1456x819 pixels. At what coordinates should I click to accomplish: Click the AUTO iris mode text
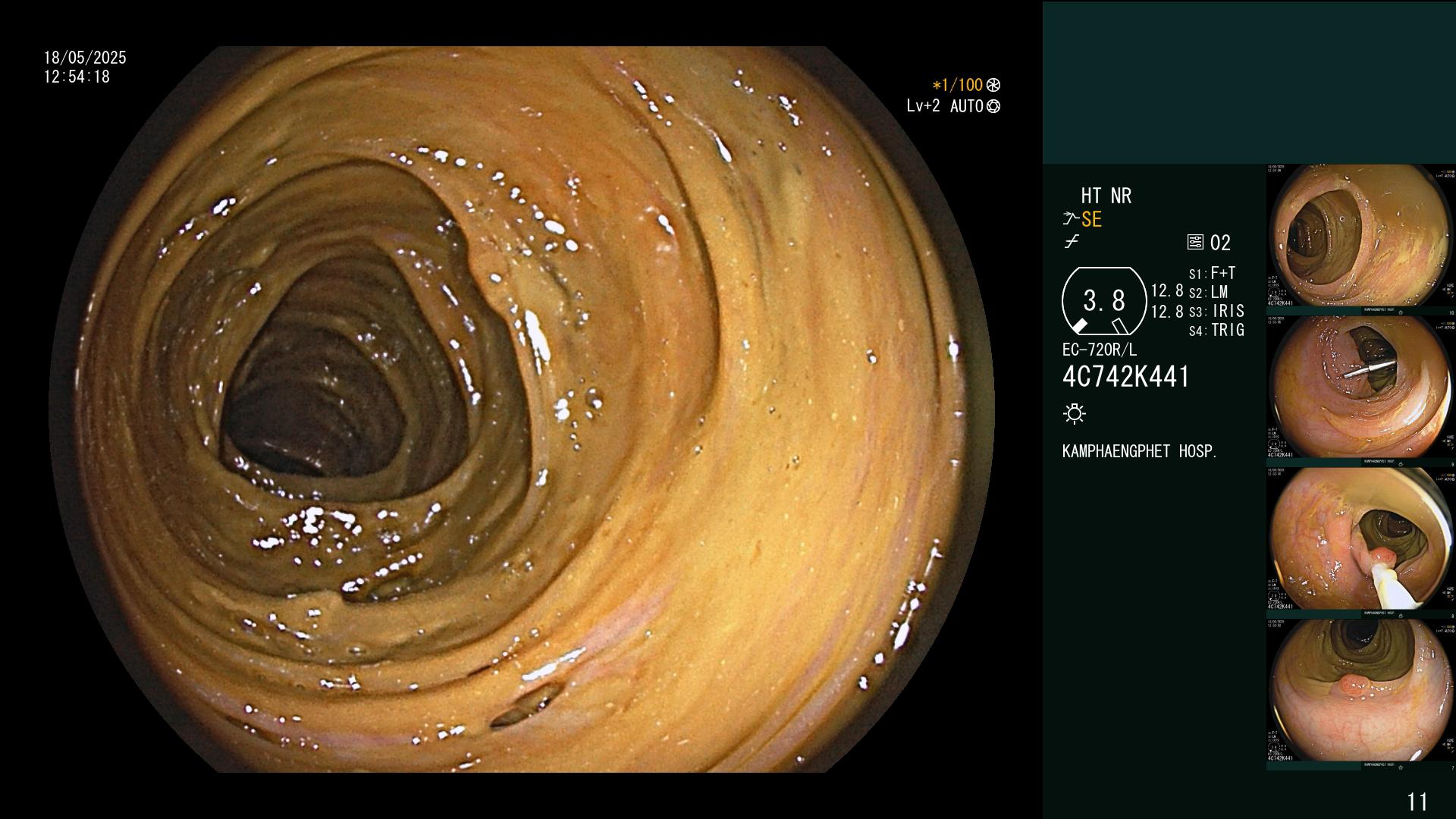point(967,106)
